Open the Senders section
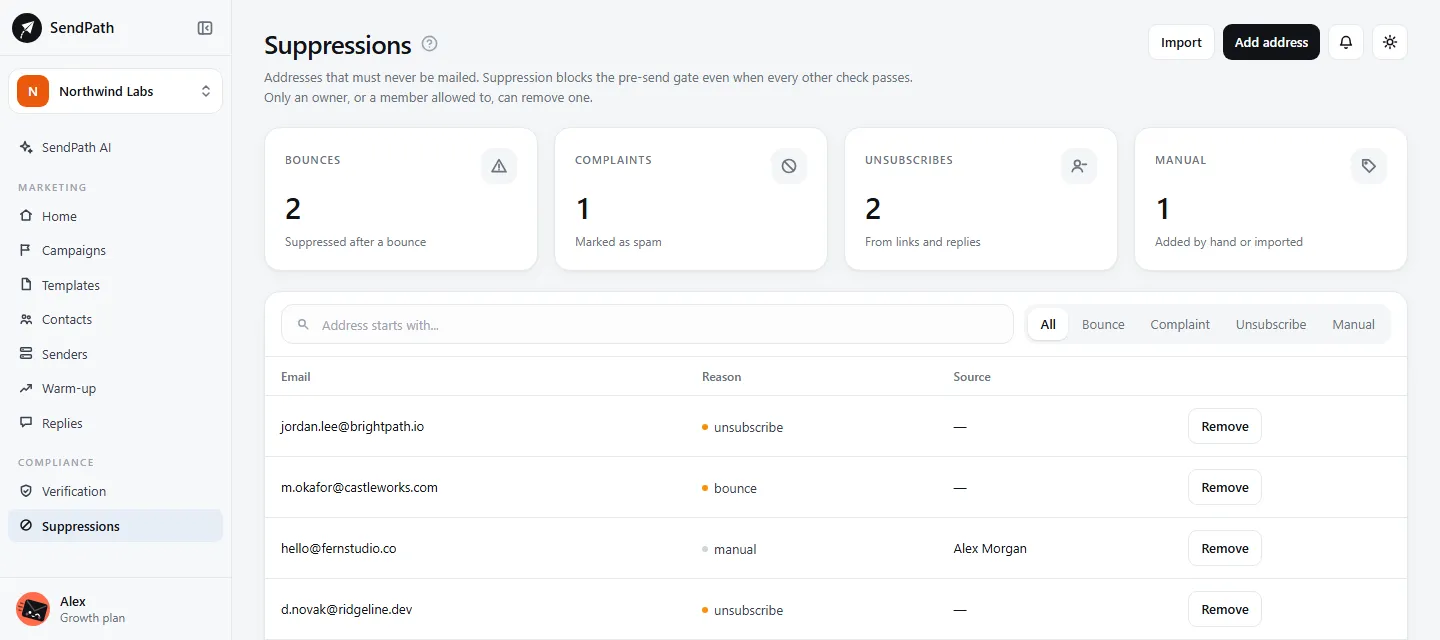 coord(115,354)
